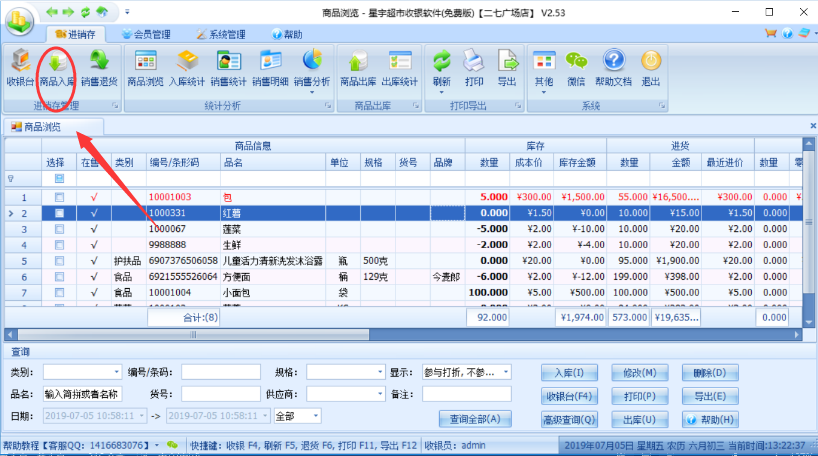Close the 商品浏览 tab panel
This screenshot has height=456, width=818.
(813, 126)
